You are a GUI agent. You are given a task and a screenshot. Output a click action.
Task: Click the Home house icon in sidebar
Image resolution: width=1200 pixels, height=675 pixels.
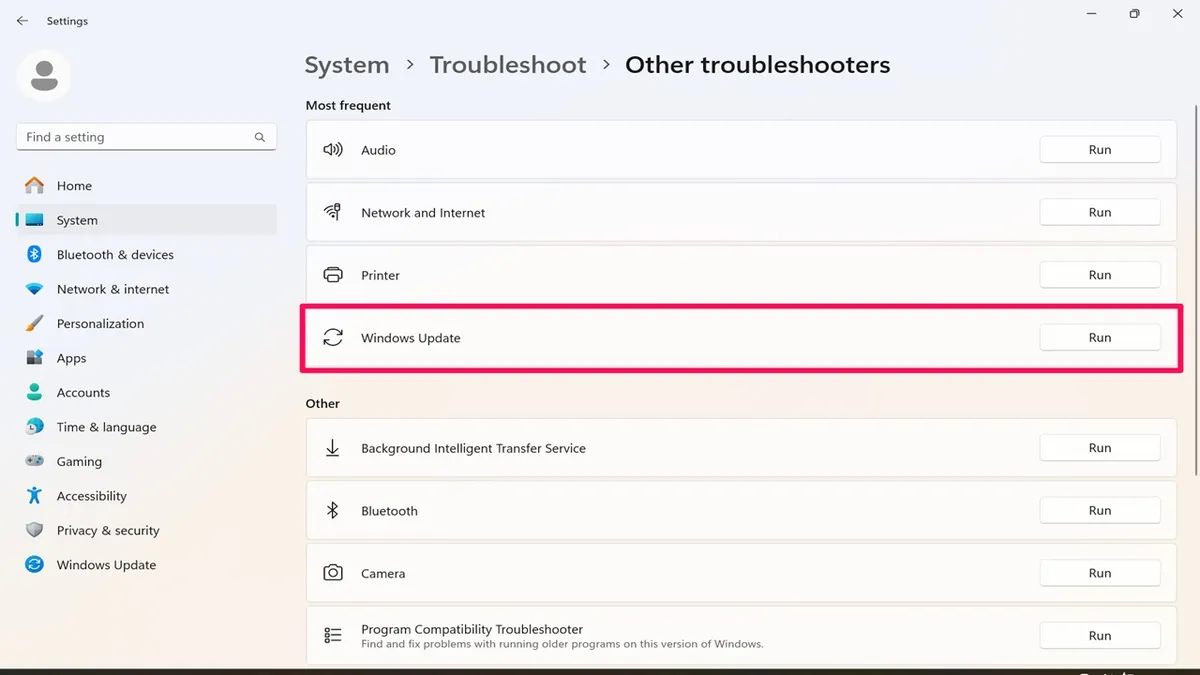tap(35, 185)
